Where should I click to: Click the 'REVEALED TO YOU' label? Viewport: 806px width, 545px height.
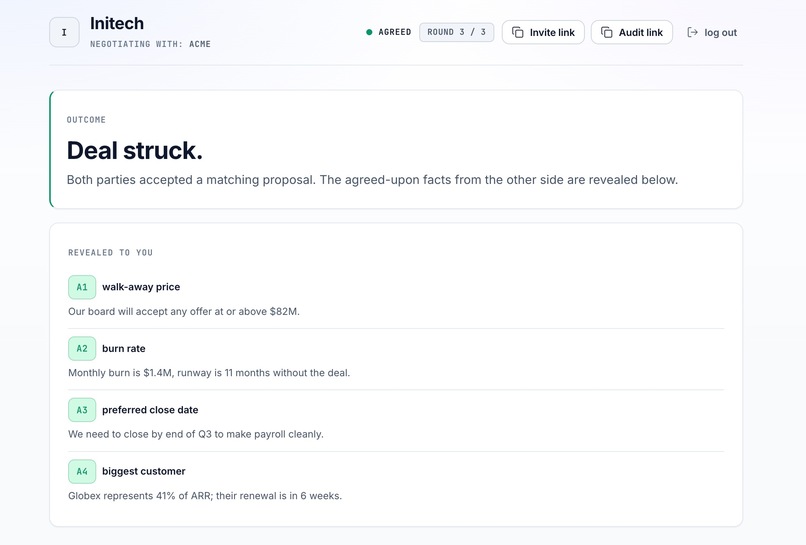[x=111, y=252]
